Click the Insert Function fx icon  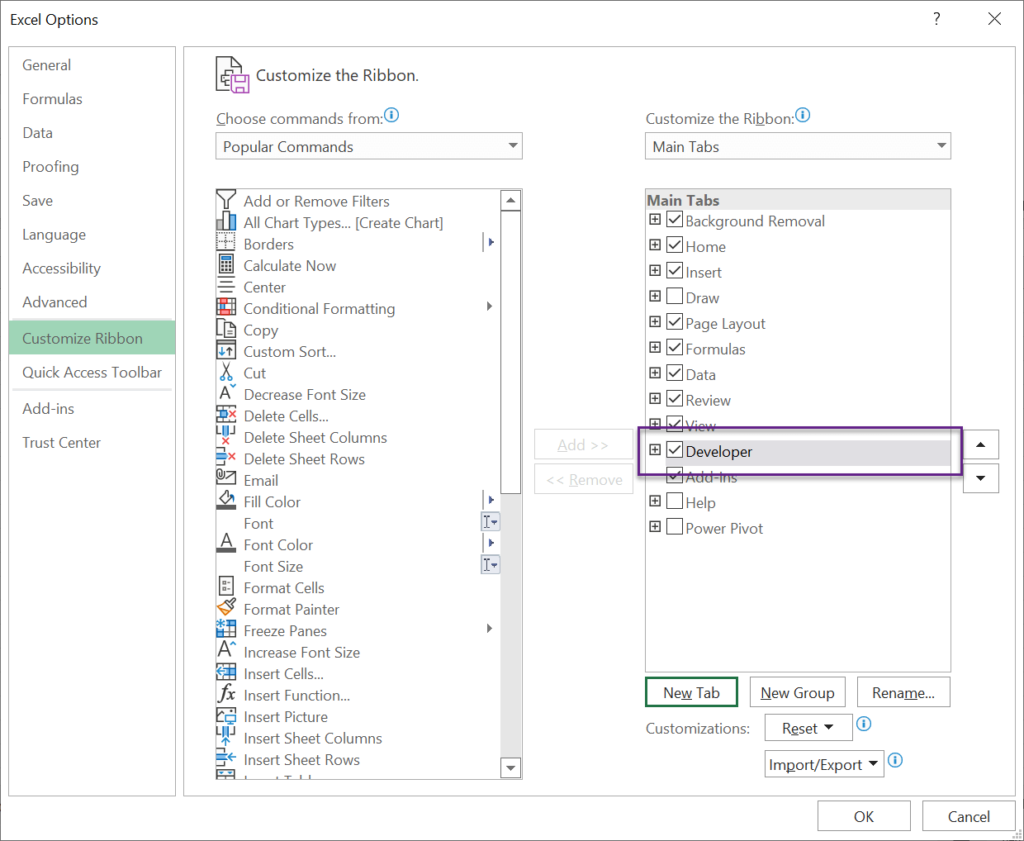coord(228,695)
